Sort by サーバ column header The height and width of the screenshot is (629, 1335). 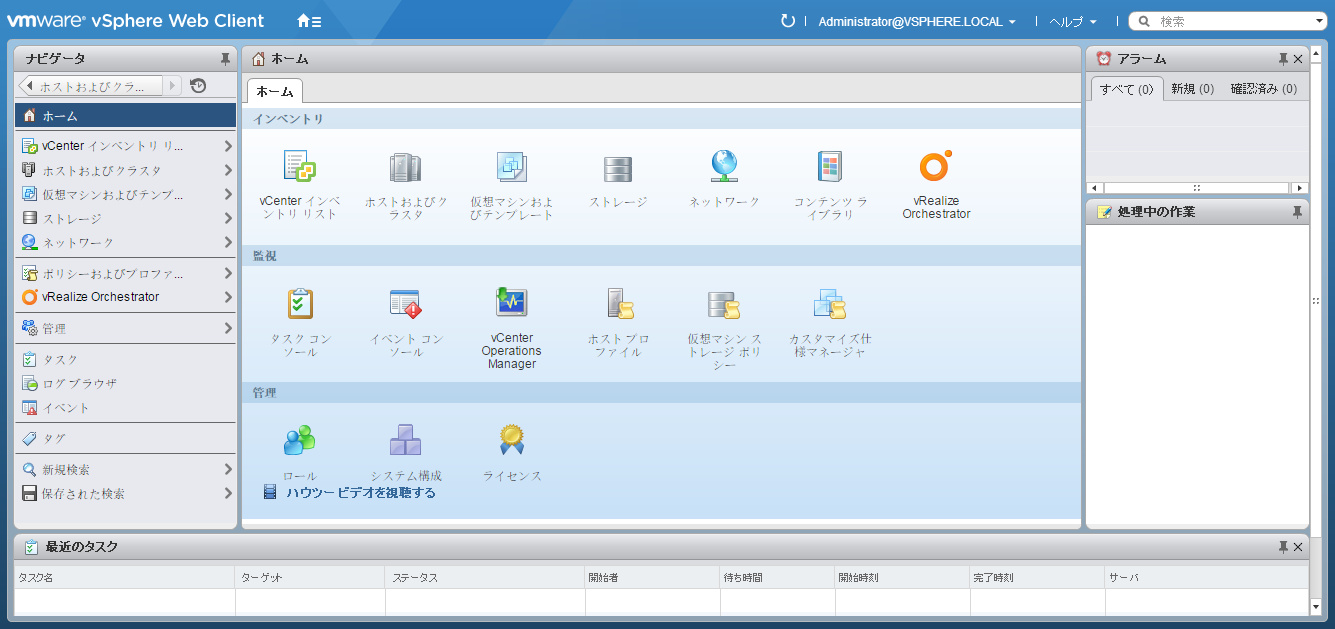point(1207,578)
